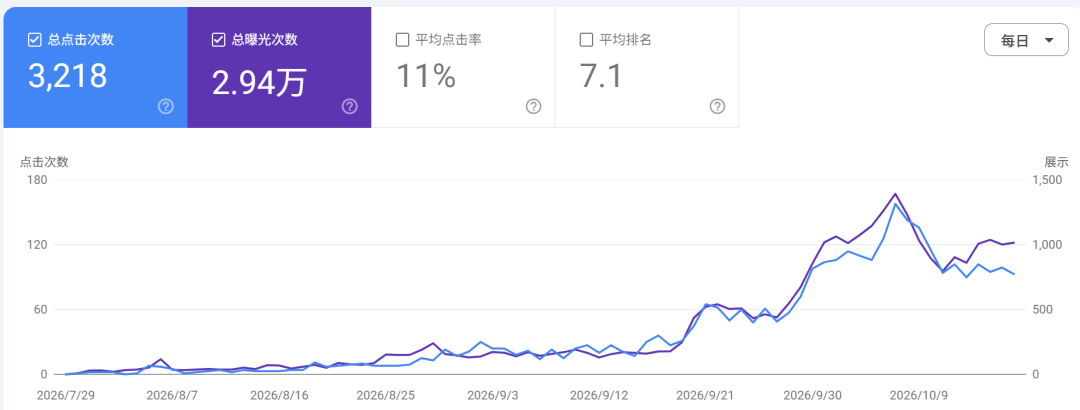Screen dimensions: 1080x410
Task: Open help icon on 总曝光次数 card
Action: (x=349, y=106)
